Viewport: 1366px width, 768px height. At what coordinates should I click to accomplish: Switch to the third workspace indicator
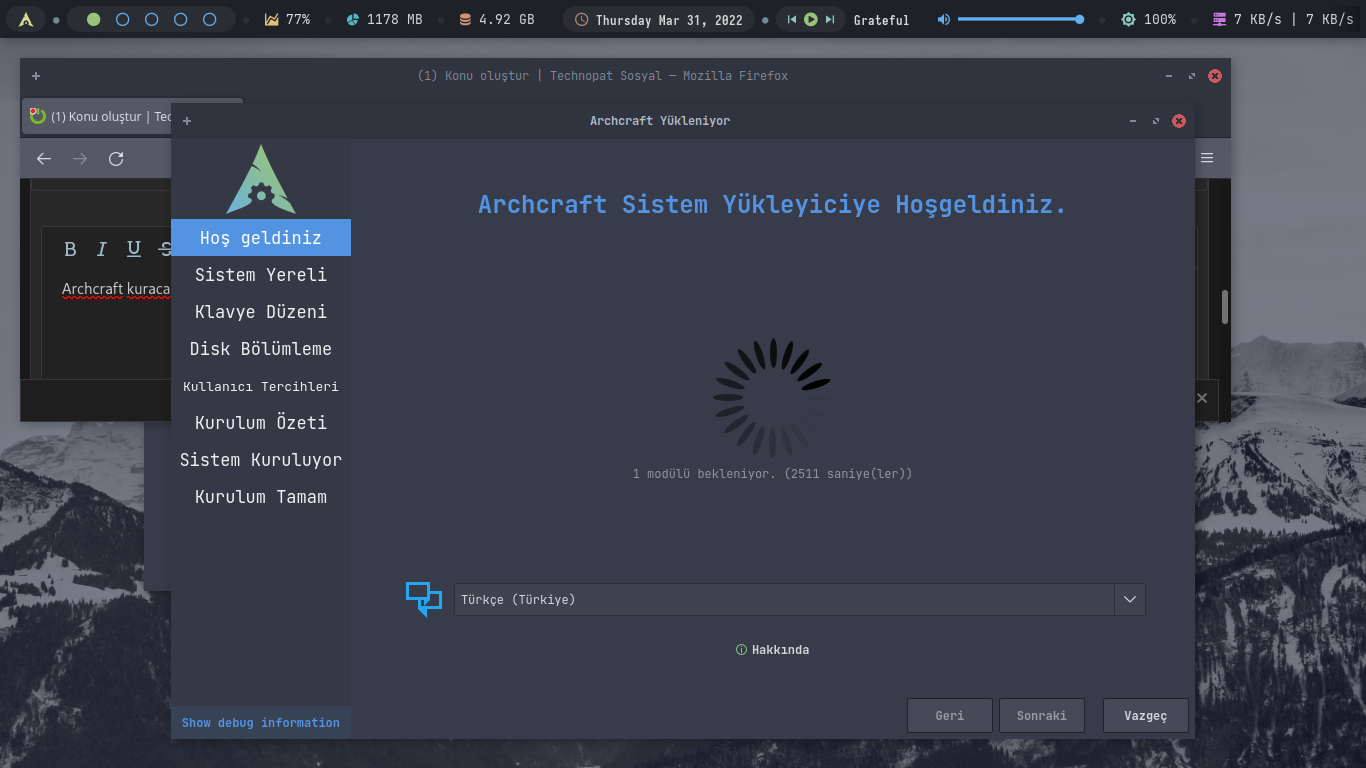151,19
